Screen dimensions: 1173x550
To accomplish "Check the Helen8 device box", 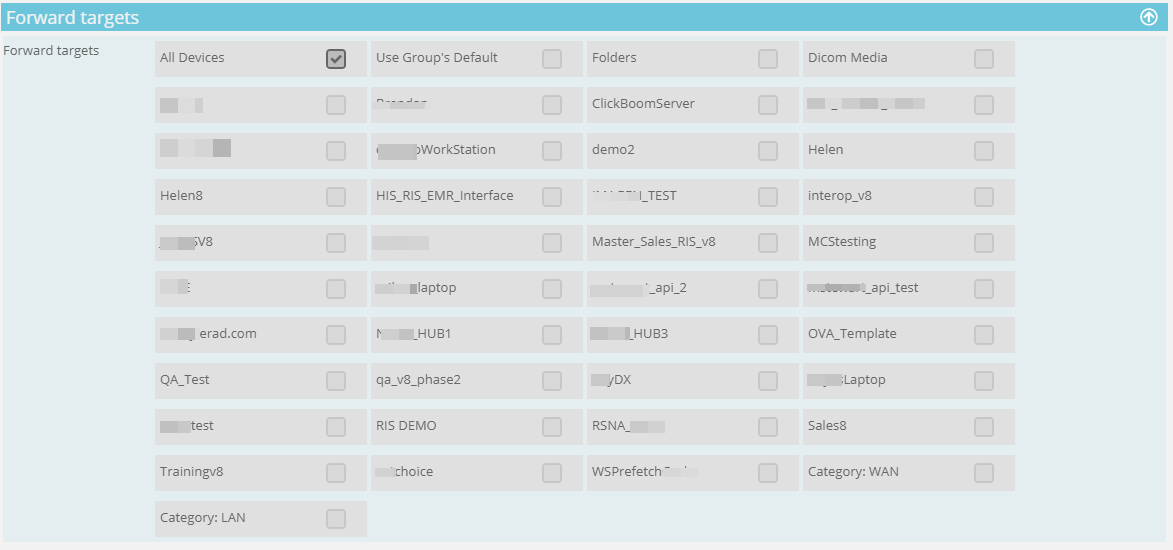I will [x=336, y=197].
